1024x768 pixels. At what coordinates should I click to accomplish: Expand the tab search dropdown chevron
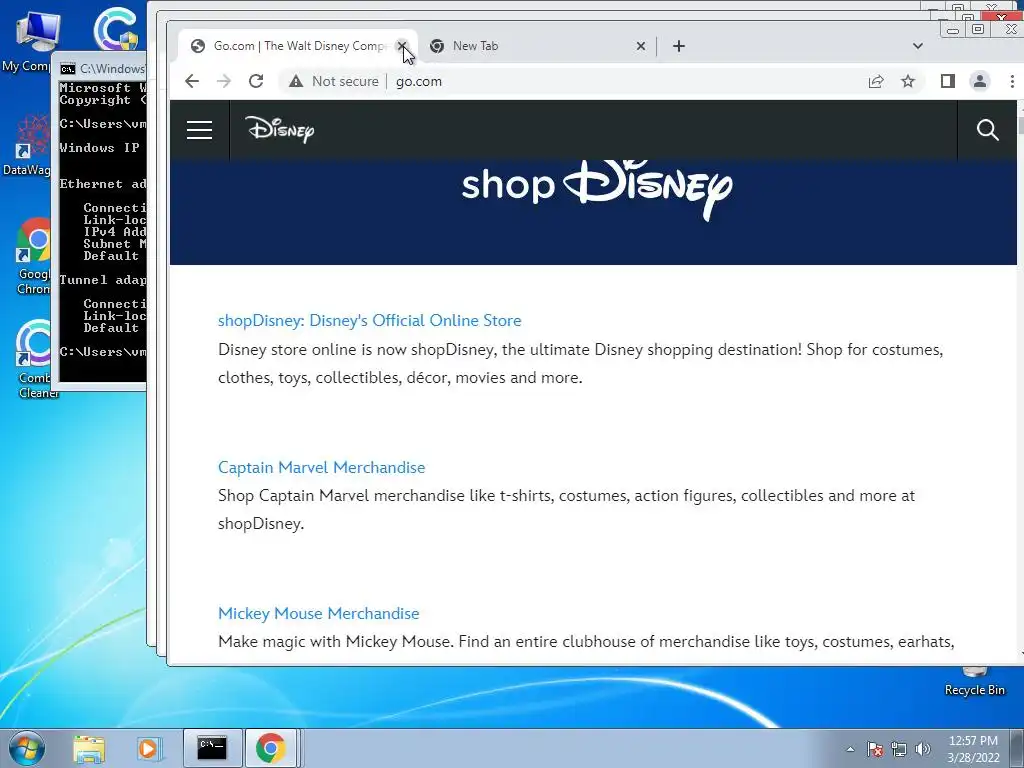click(x=918, y=46)
